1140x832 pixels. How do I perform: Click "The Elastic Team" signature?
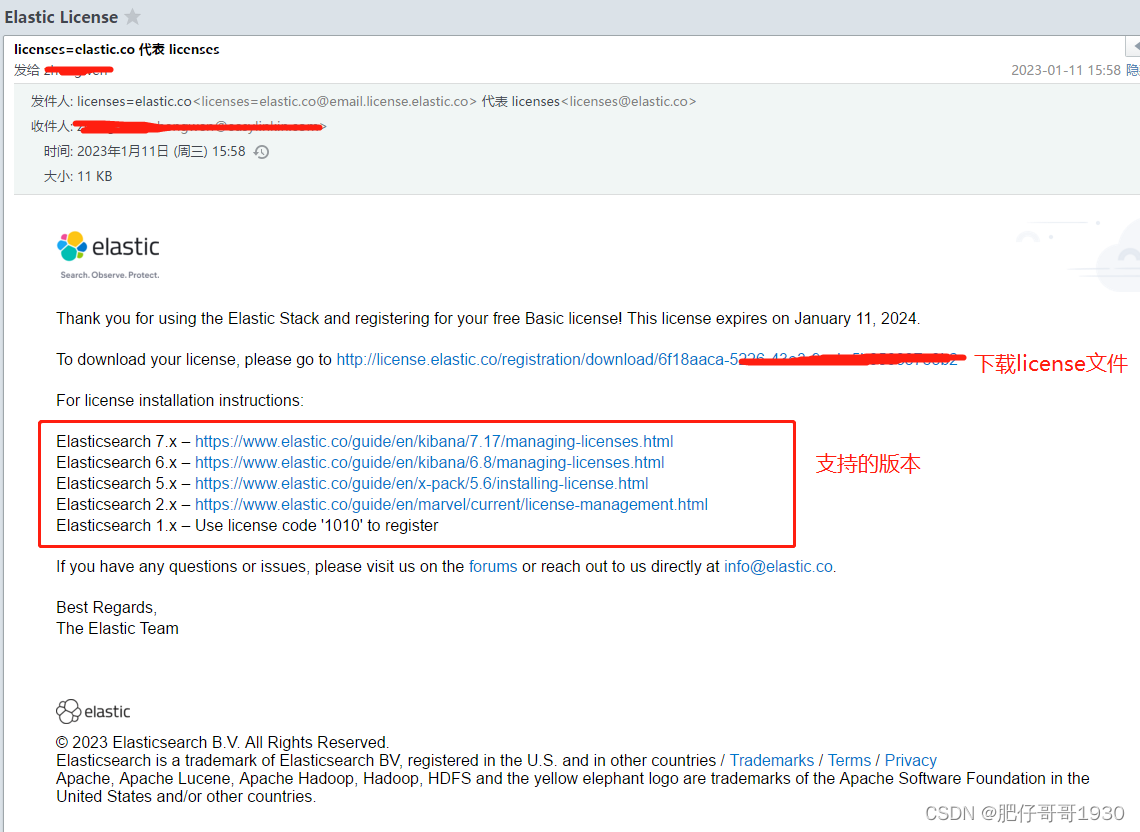pyautogui.click(x=117, y=628)
